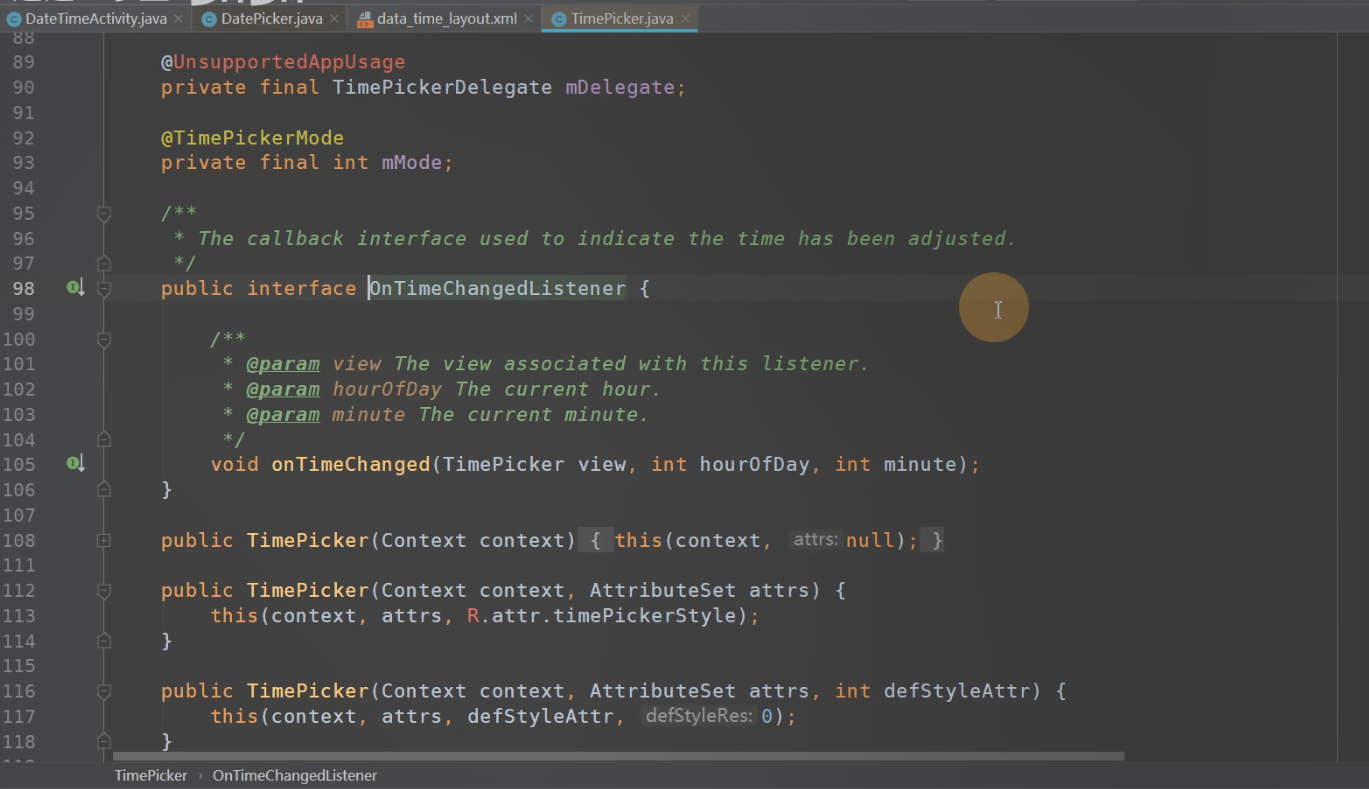Click the mDelegate field name
This screenshot has height=789, width=1369.
click(x=620, y=87)
